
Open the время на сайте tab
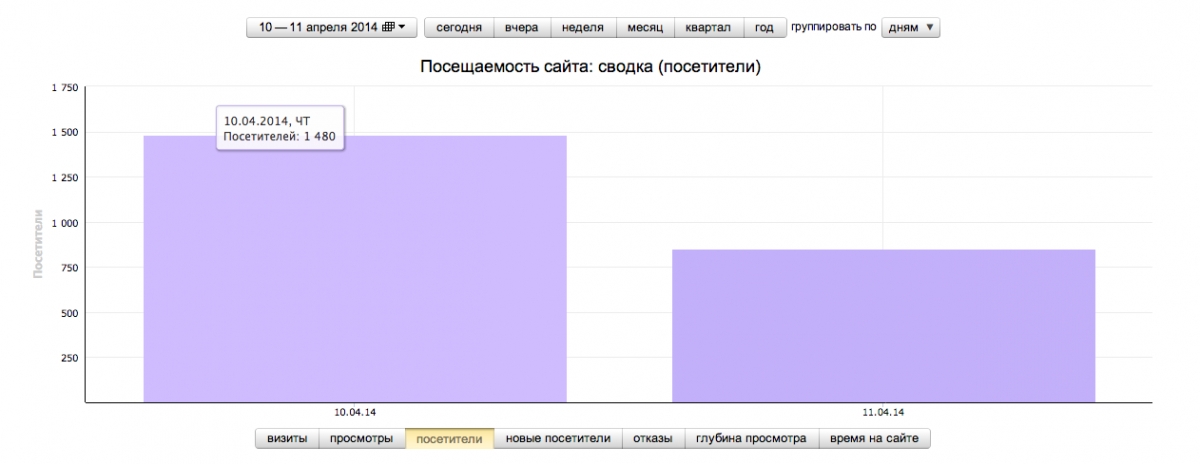875,438
